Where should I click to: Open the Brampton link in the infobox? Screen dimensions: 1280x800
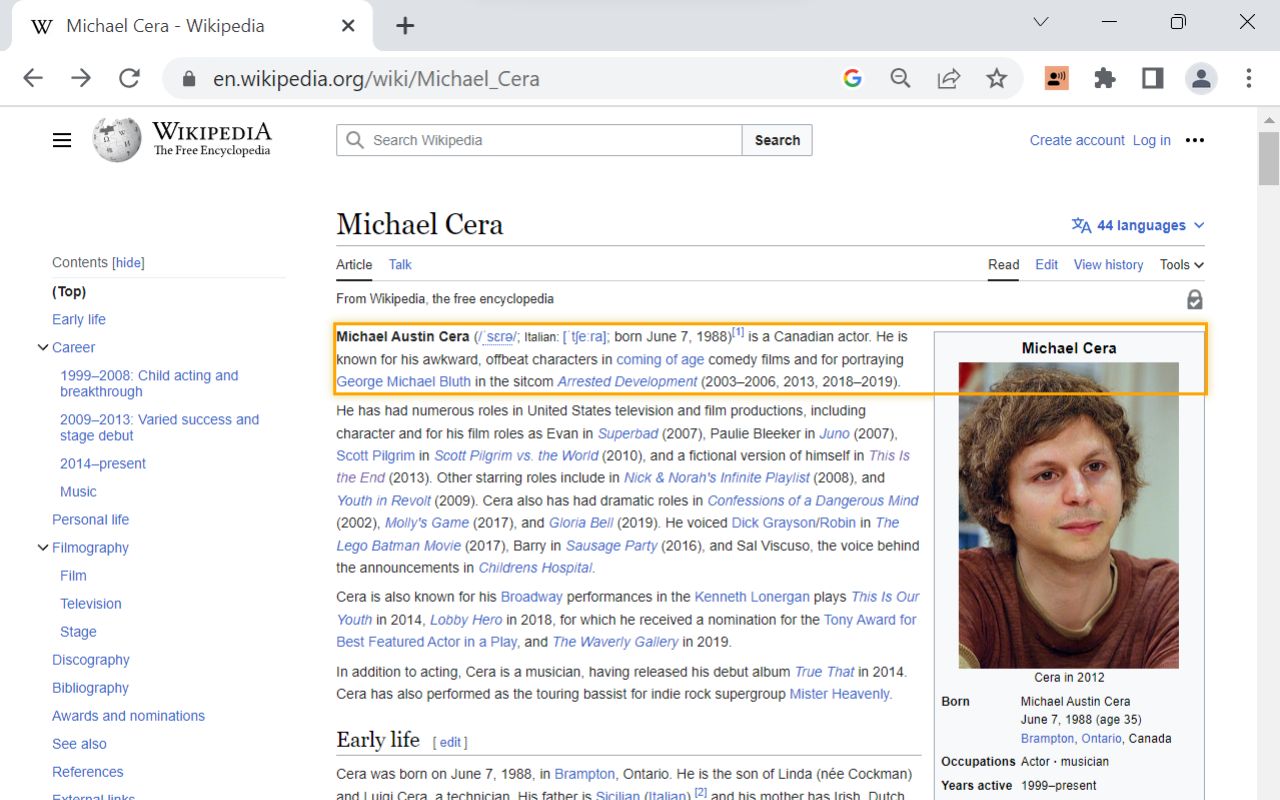tap(1047, 738)
